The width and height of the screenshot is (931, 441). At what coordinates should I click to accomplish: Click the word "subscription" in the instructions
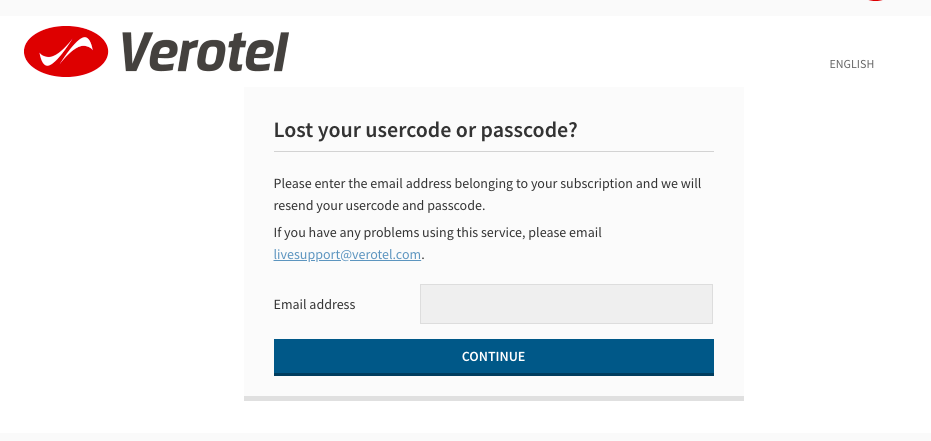[x=596, y=183]
